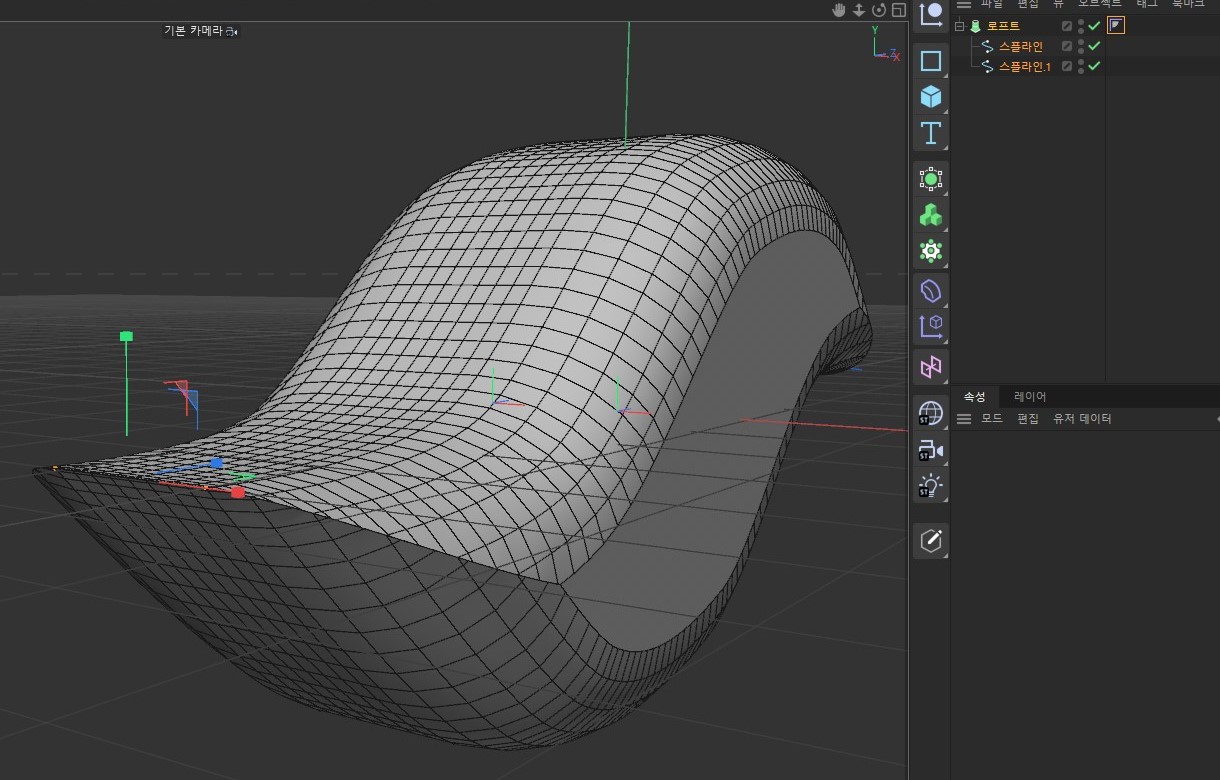Open the 오브젝트 menu in object manager
The width and height of the screenshot is (1220, 780).
(x=1101, y=4)
